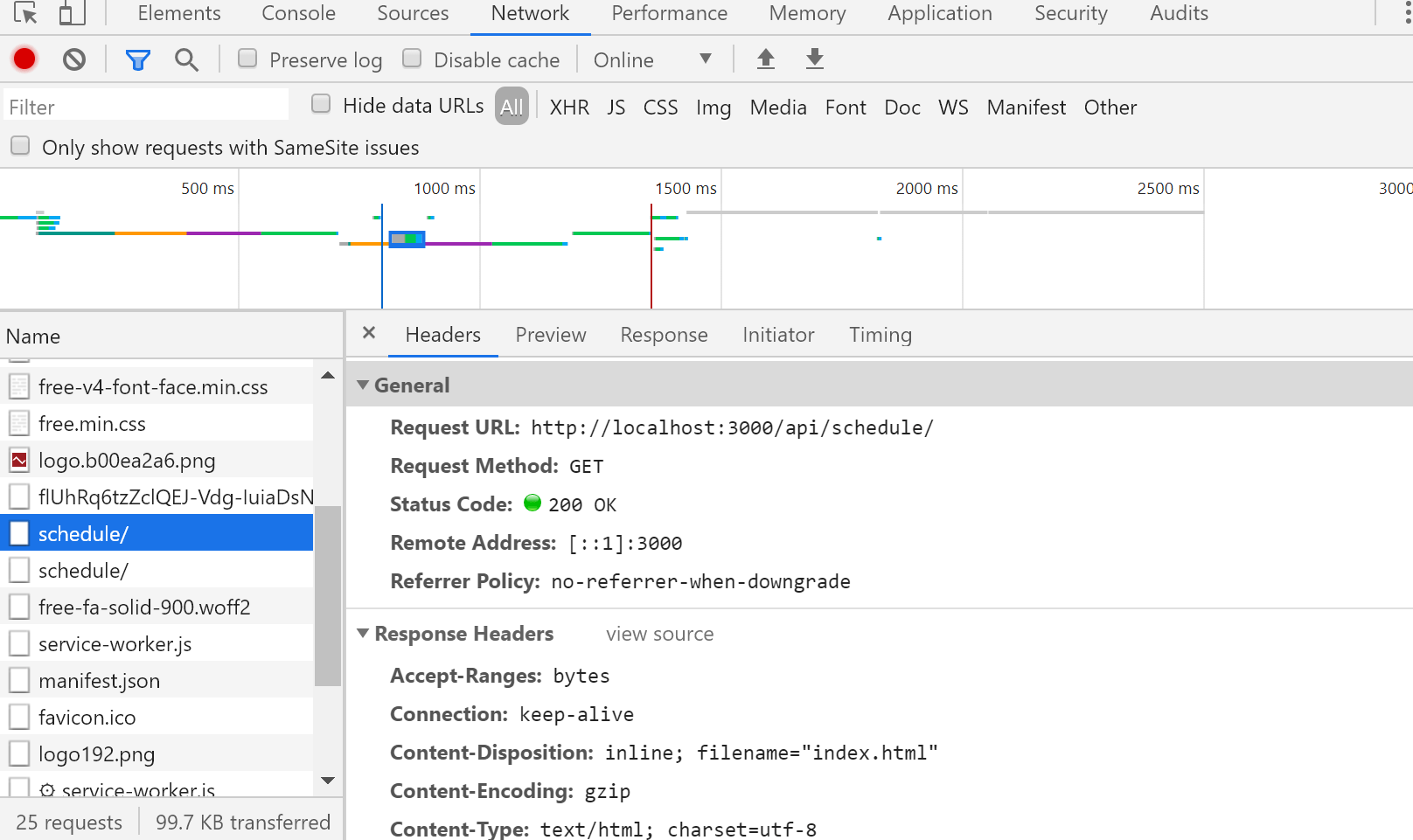Switch to the Console panel
This screenshot has width=1413, height=840.
[x=298, y=13]
